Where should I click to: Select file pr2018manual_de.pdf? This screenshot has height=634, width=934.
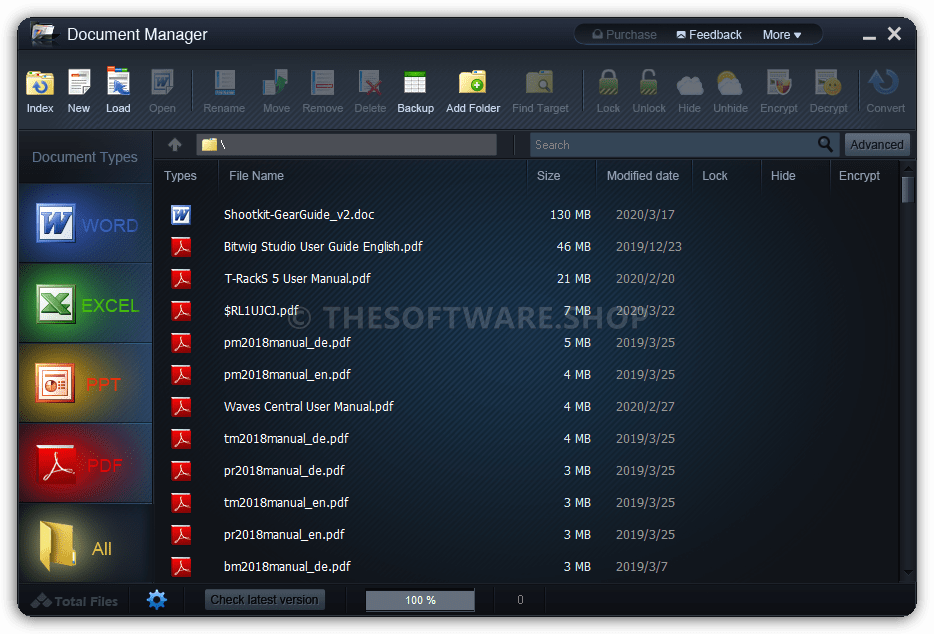click(284, 471)
